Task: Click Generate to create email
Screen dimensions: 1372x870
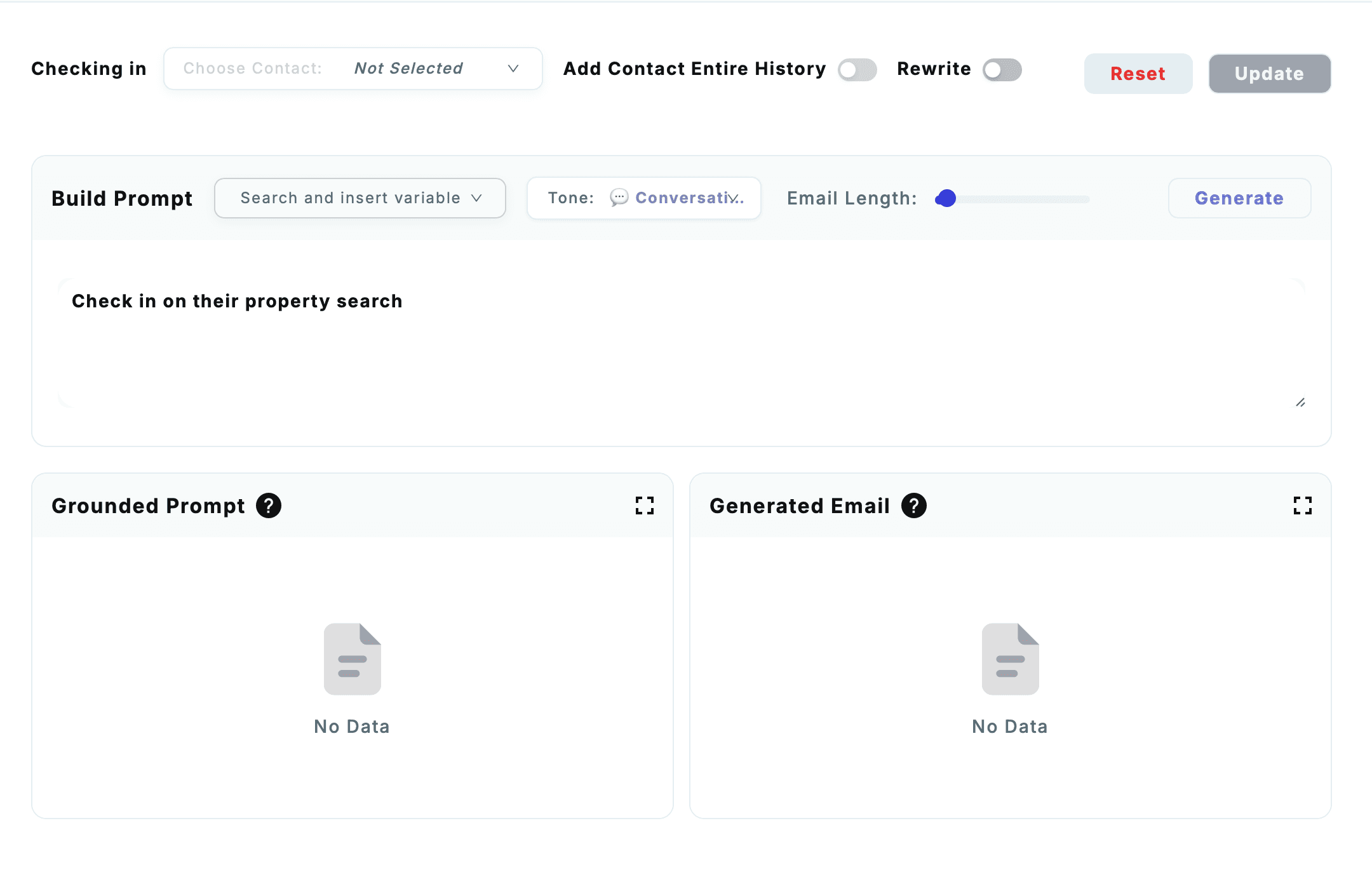Action: (x=1239, y=198)
